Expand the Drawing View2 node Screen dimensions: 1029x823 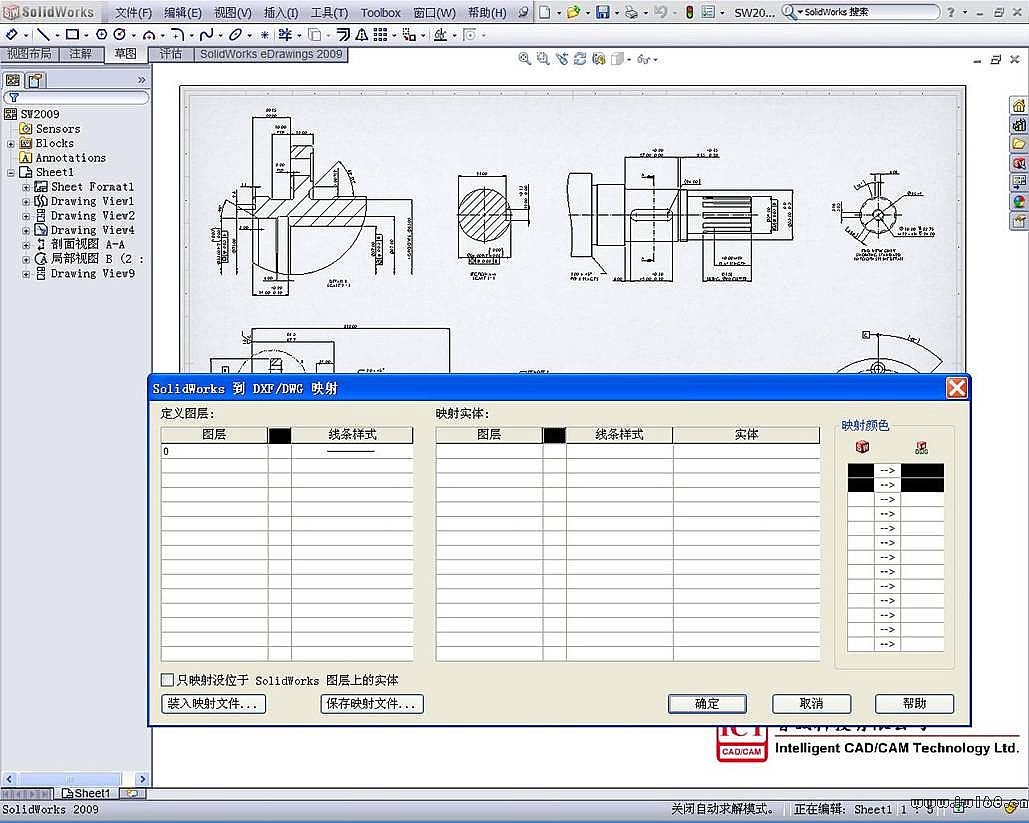point(26,216)
